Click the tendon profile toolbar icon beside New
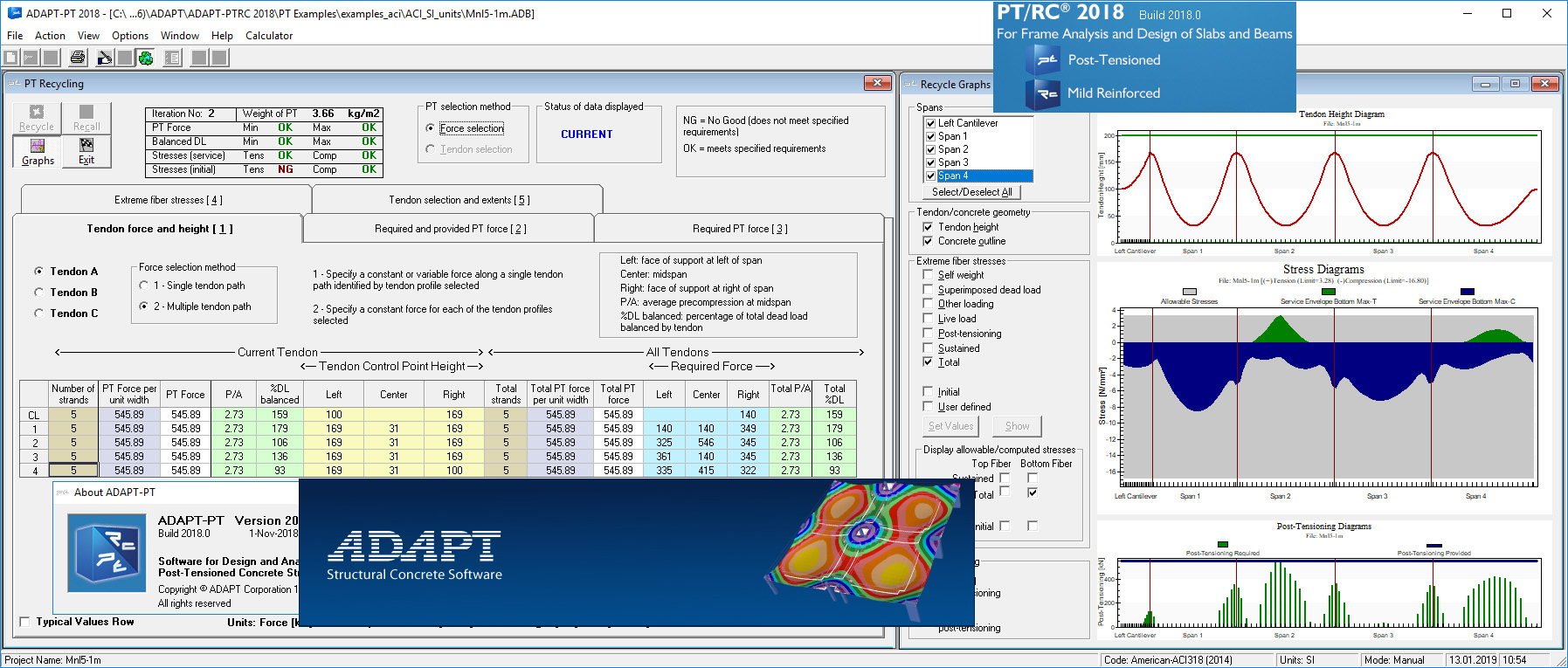This screenshot has width=1568, height=668. 31,58
